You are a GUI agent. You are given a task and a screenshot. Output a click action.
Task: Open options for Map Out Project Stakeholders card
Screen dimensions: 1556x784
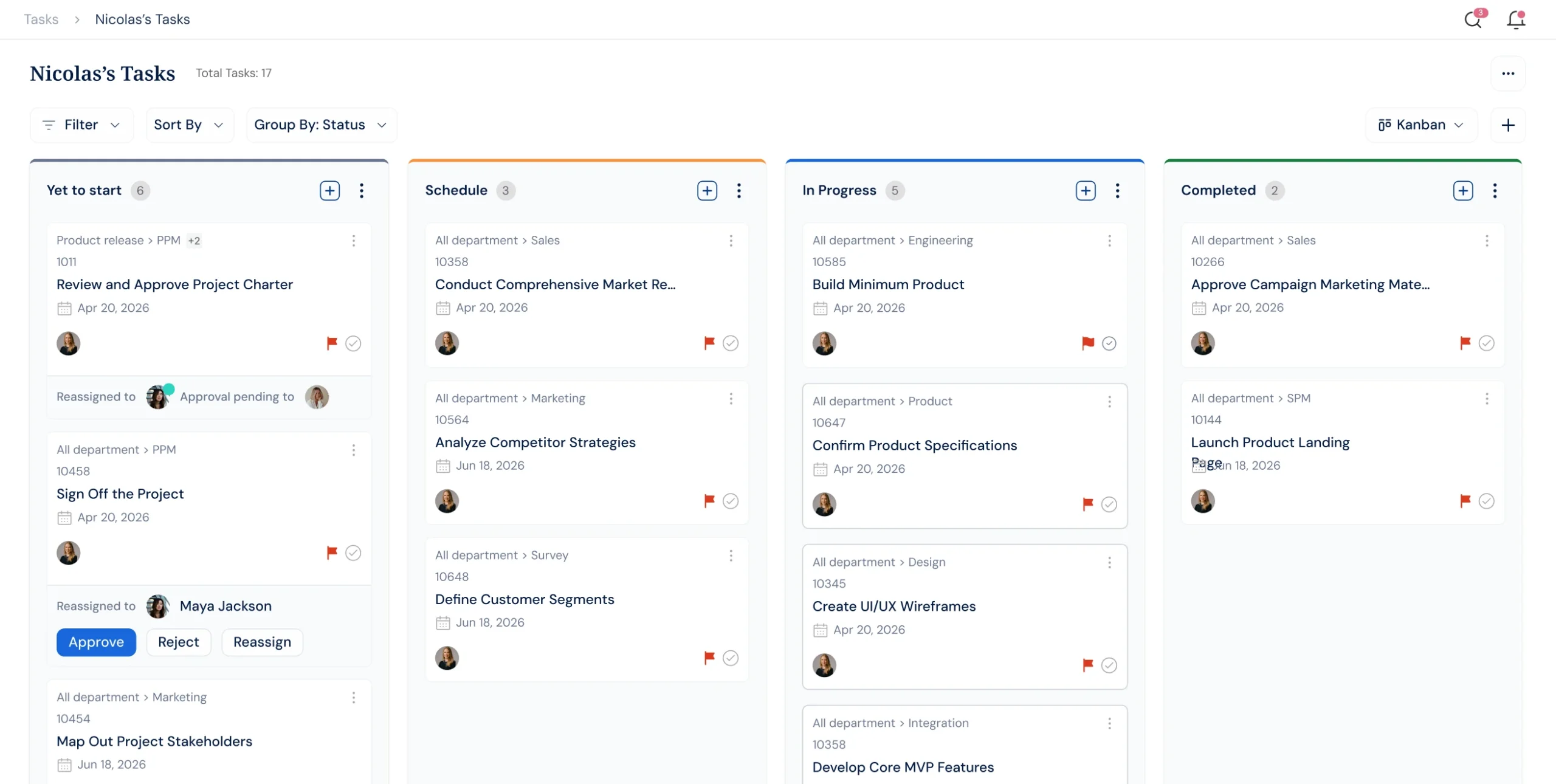pyautogui.click(x=354, y=698)
